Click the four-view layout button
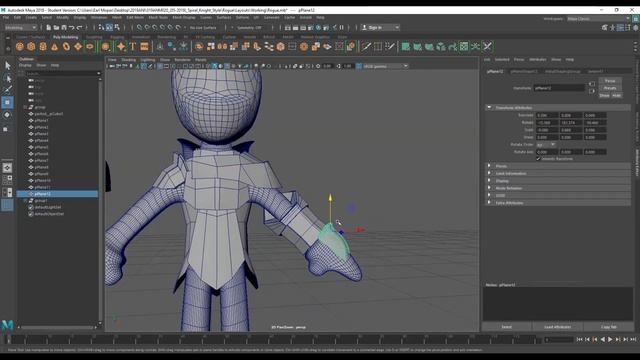Screen dimensions: 640x360 (x=7, y=180)
